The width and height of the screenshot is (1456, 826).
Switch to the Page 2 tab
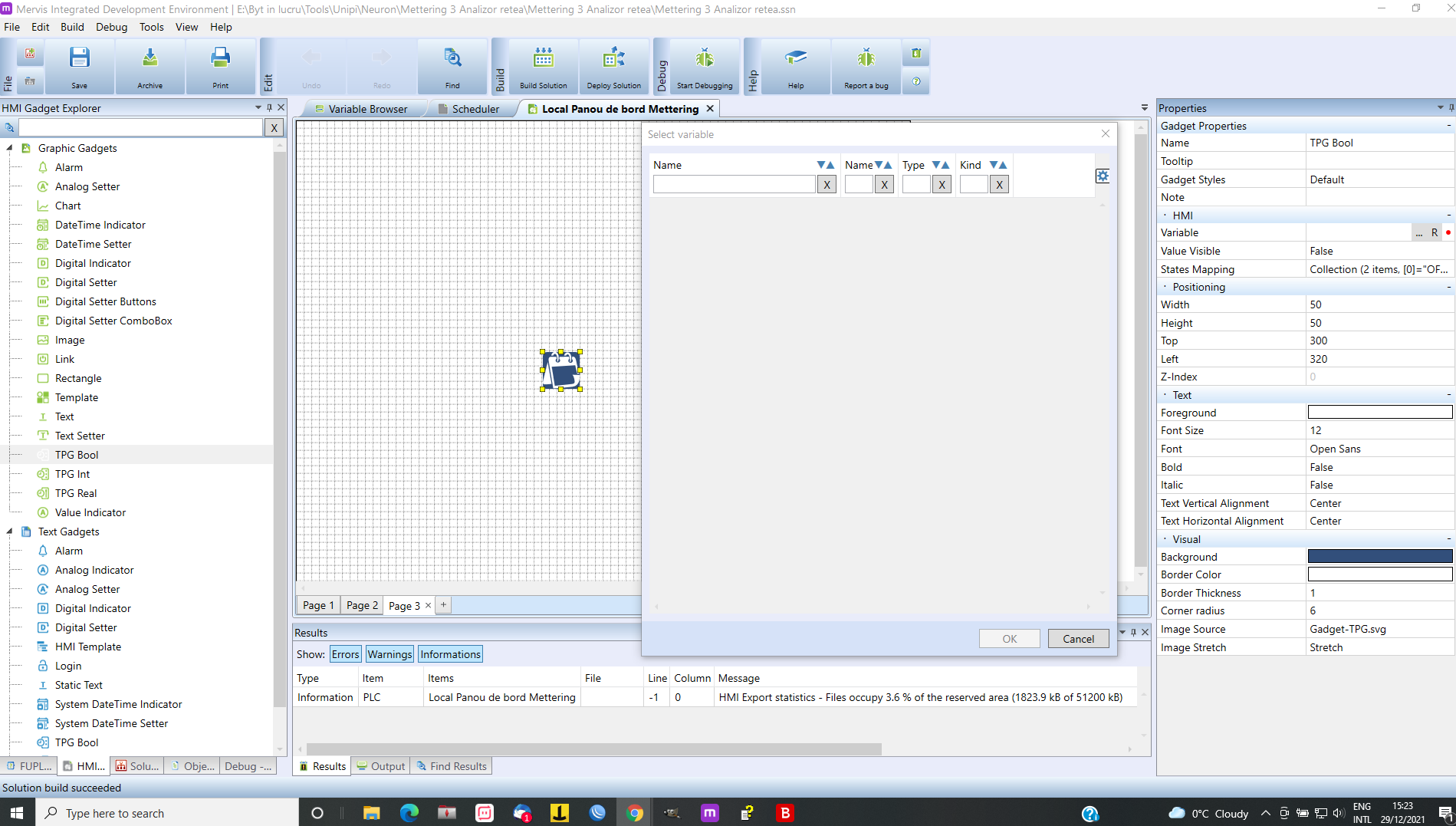[x=361, y=605]
